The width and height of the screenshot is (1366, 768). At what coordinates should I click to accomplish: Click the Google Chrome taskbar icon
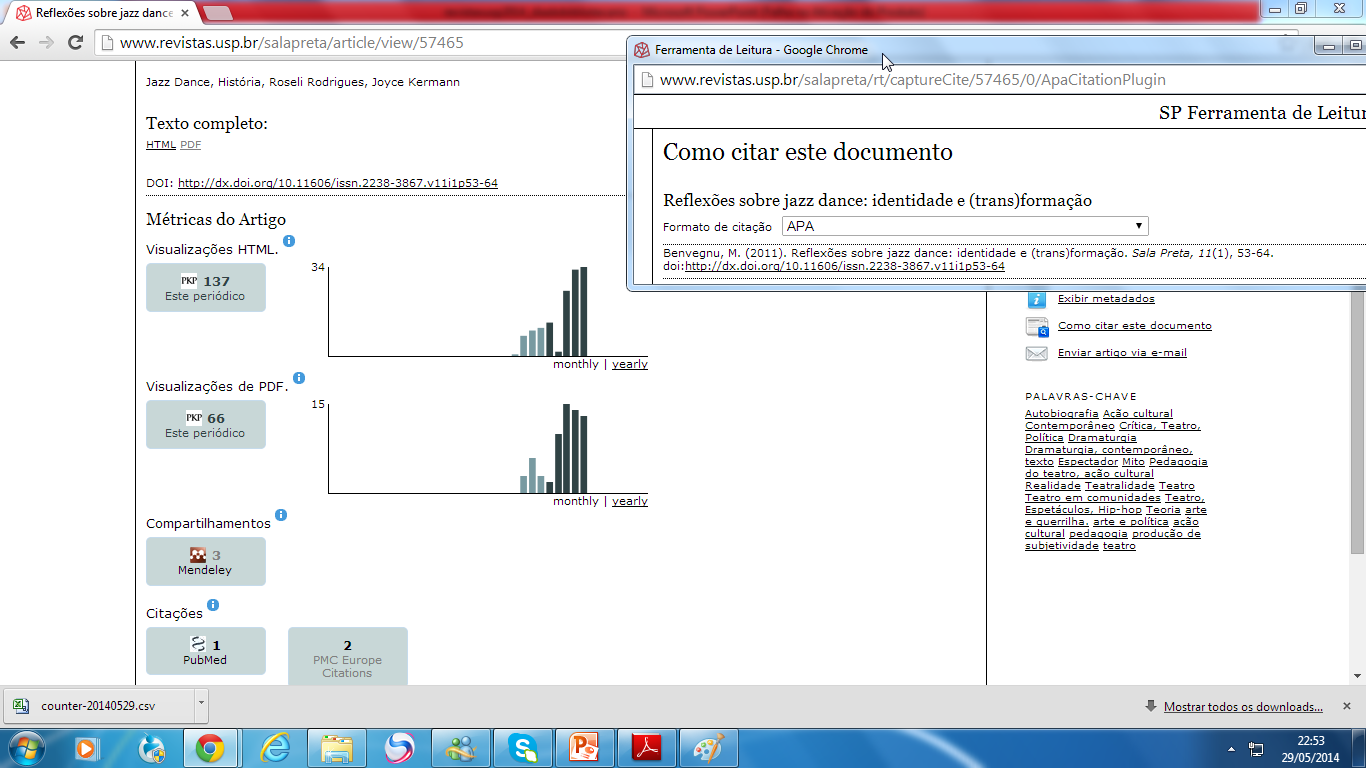(209, 747)
